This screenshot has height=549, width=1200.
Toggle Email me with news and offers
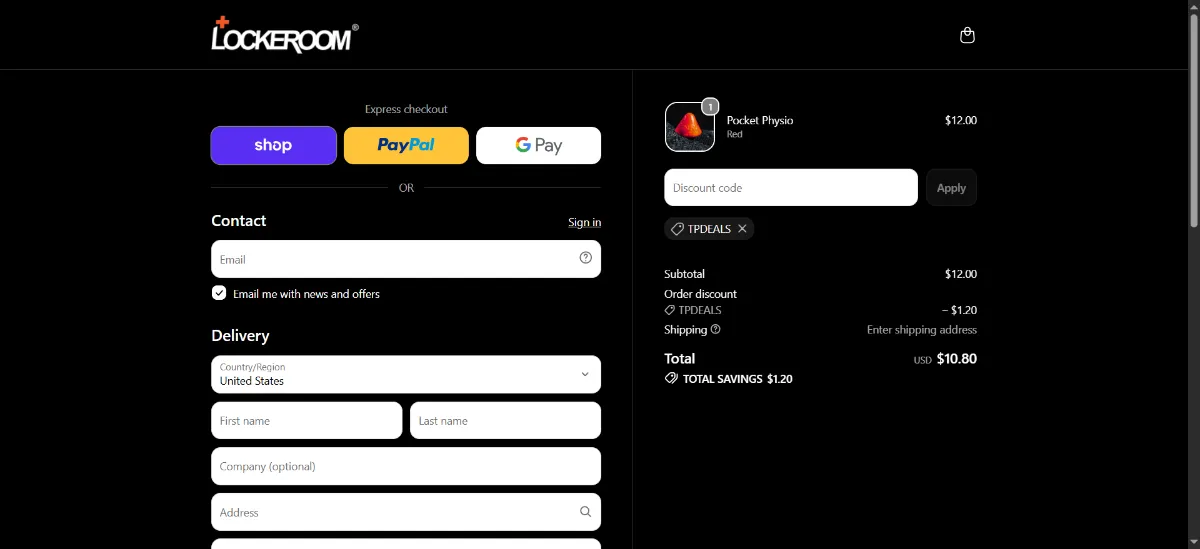219,293
